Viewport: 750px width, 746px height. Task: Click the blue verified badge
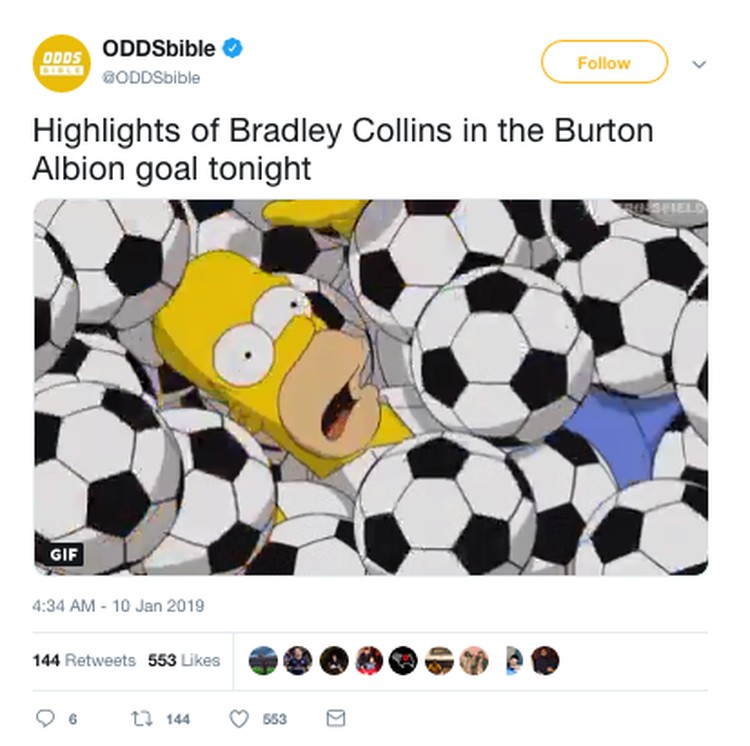(x=233, y=48)
